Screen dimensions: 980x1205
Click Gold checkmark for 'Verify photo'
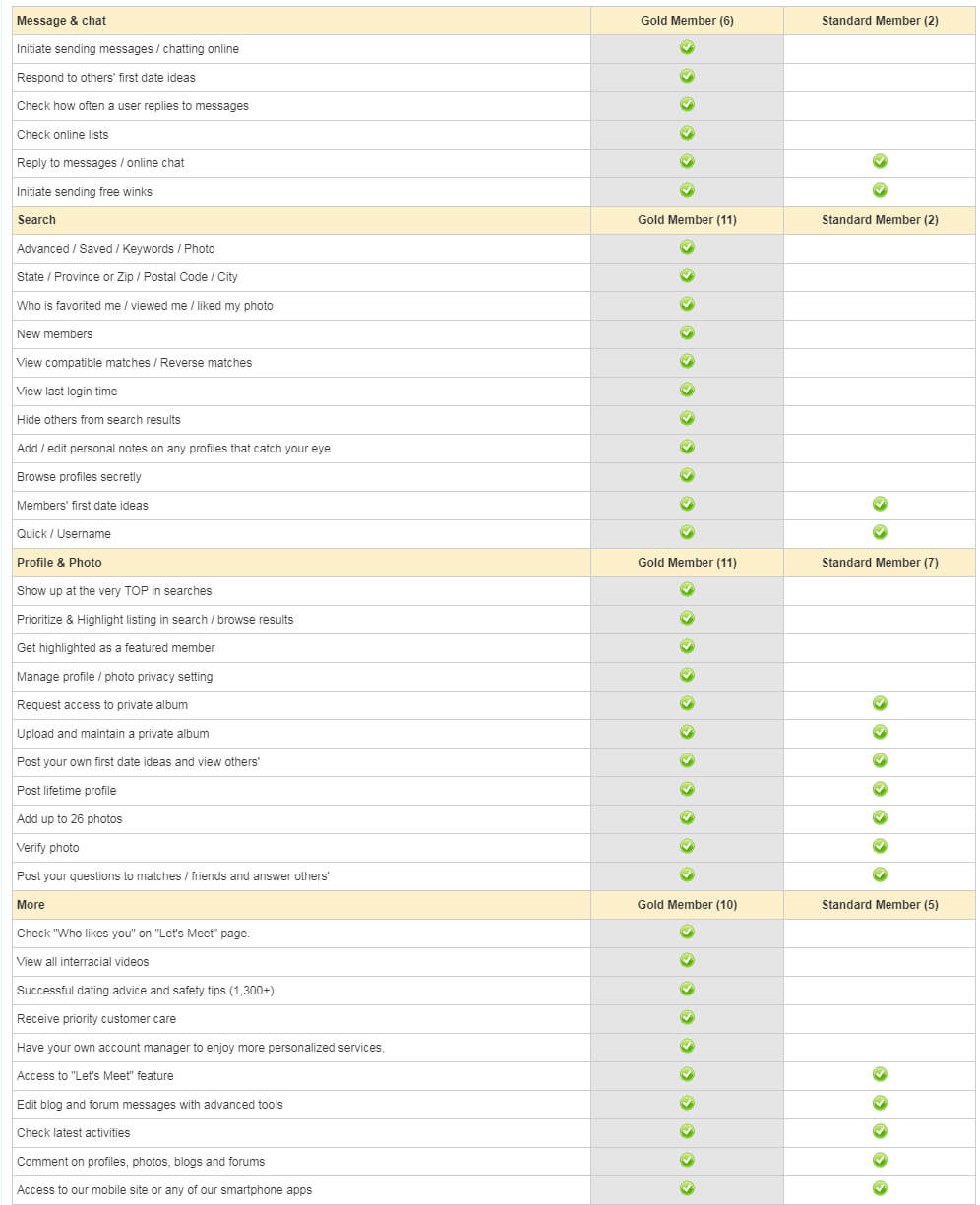687,846
